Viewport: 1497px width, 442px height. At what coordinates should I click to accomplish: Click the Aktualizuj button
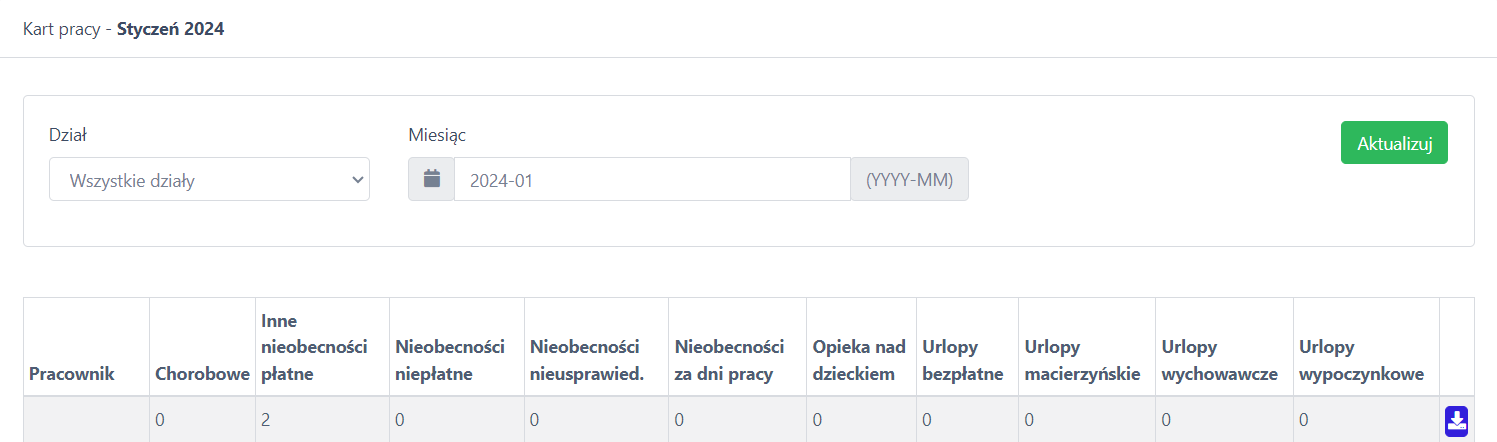click(1394, 143)
